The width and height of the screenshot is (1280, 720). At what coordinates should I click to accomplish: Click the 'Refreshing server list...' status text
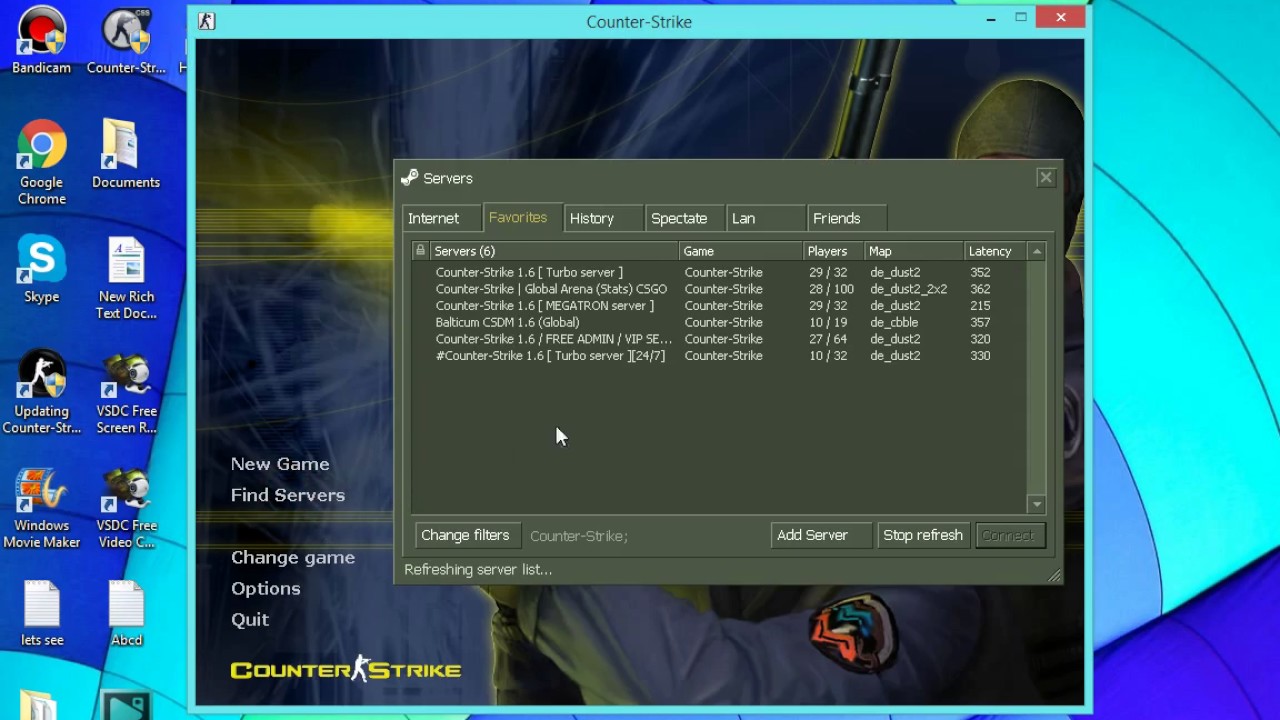tap(478, 569)
